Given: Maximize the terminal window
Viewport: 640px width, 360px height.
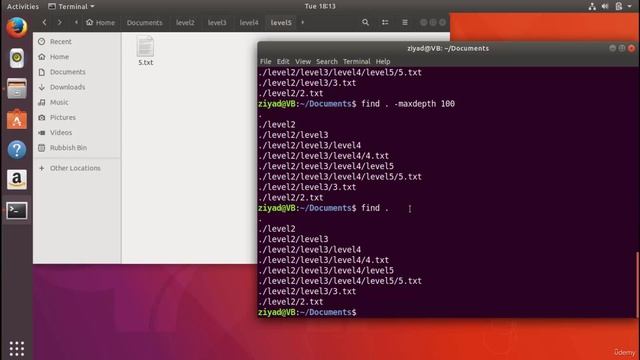Looking at the screenshot, I should (622, 48).
